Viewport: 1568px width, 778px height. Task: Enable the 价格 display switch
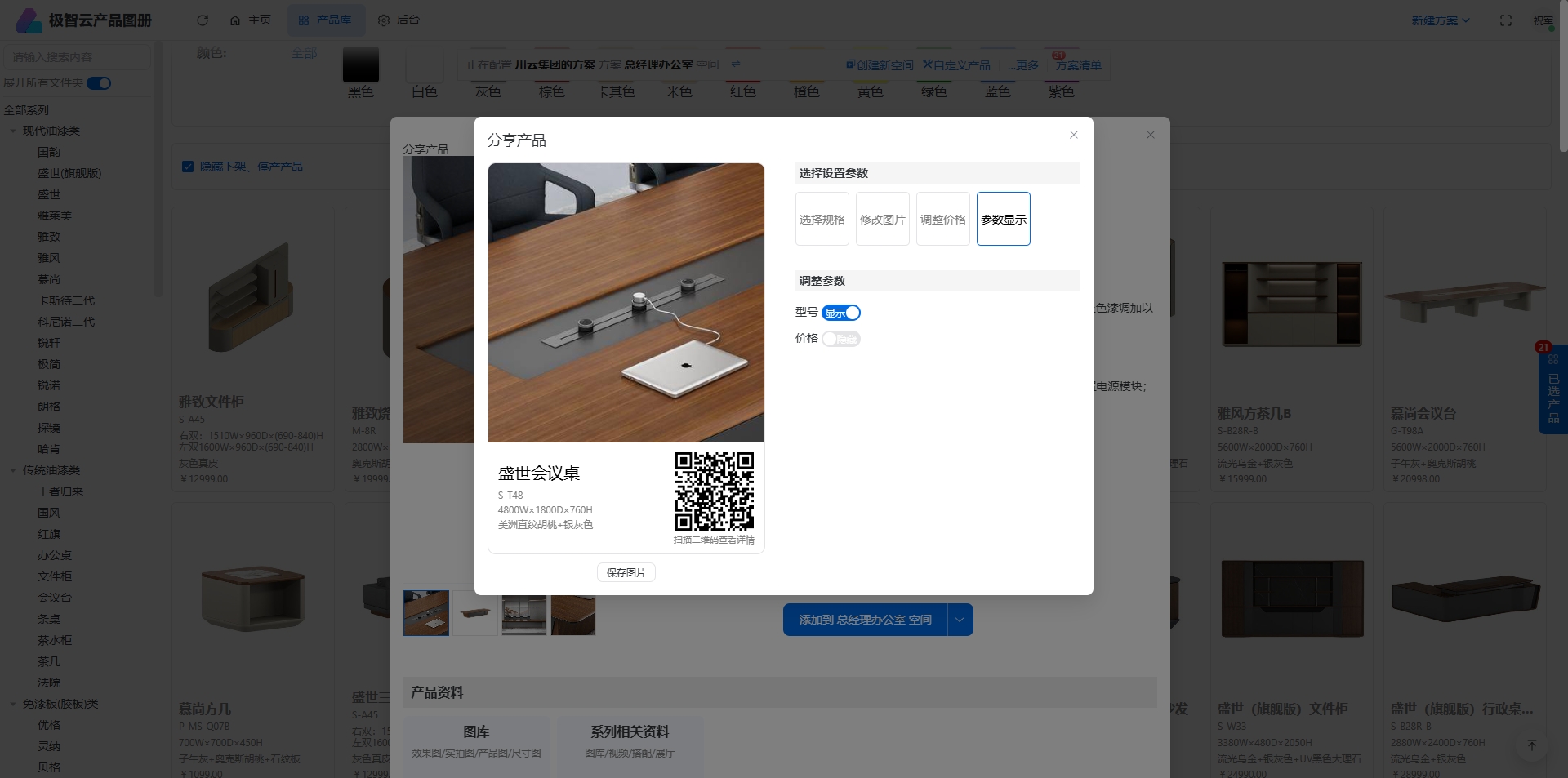[x=841, y=339]
